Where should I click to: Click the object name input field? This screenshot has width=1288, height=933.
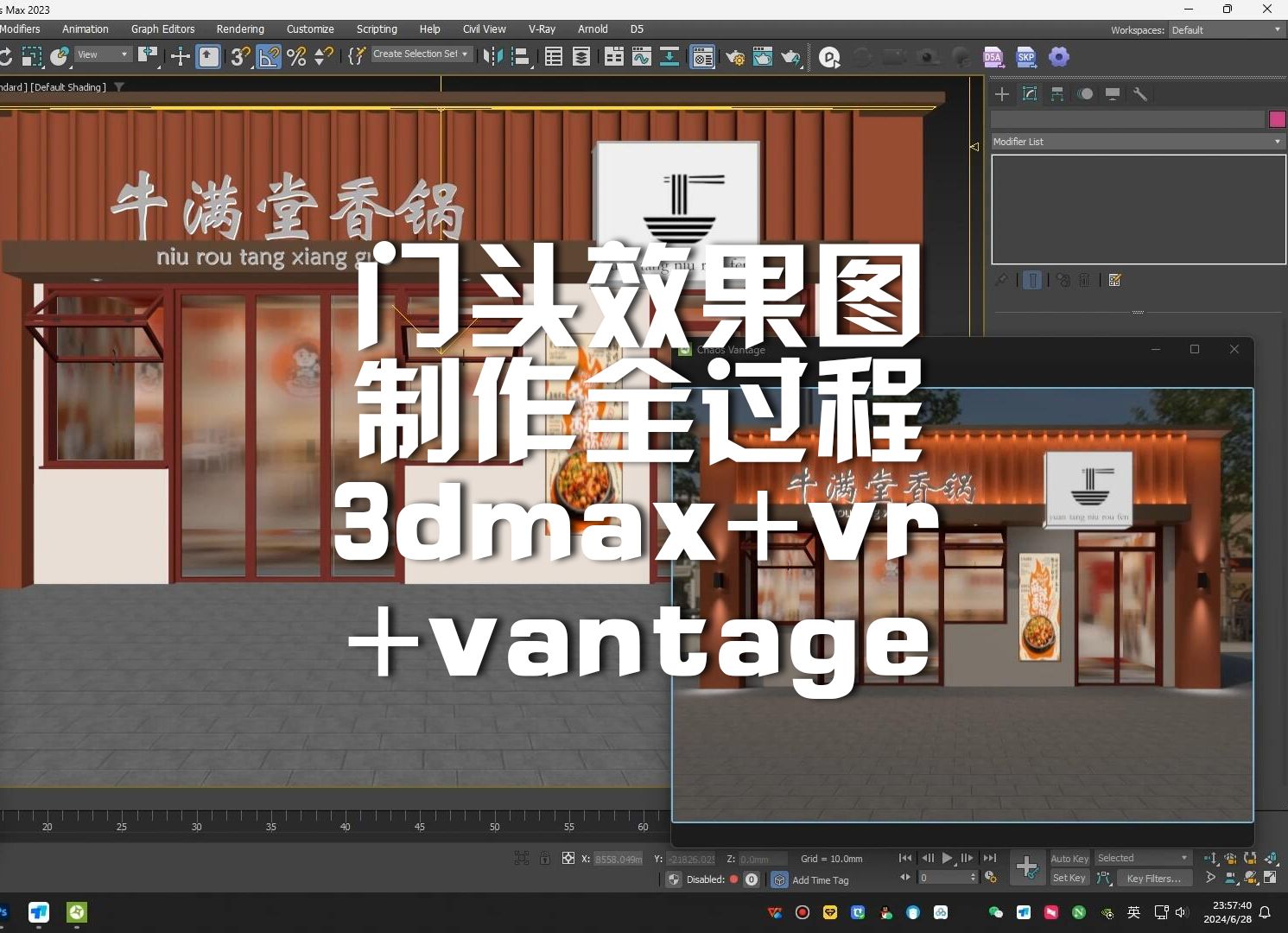(x=1127, y=119)
